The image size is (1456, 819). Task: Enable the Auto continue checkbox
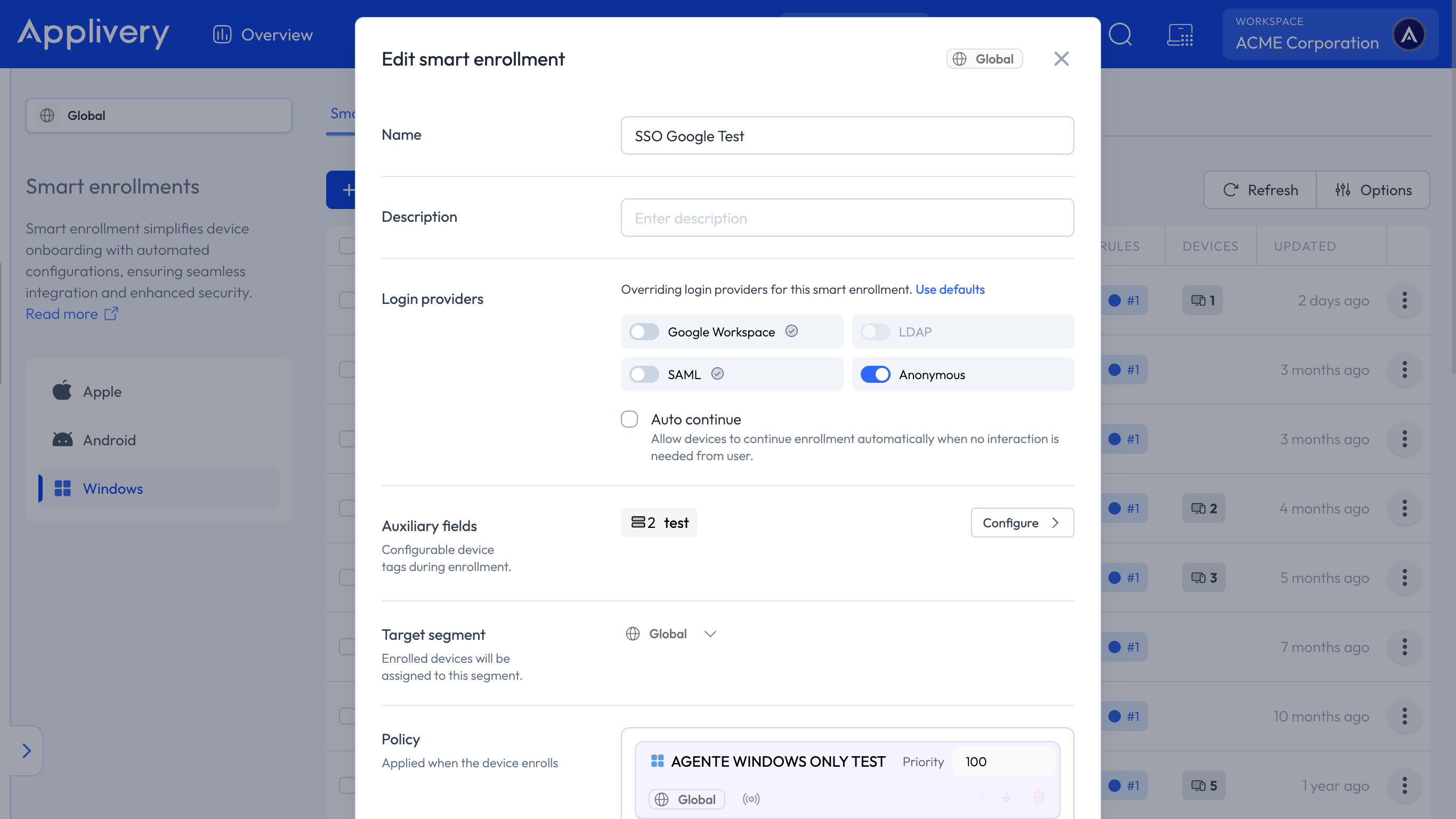click(629, 419)
